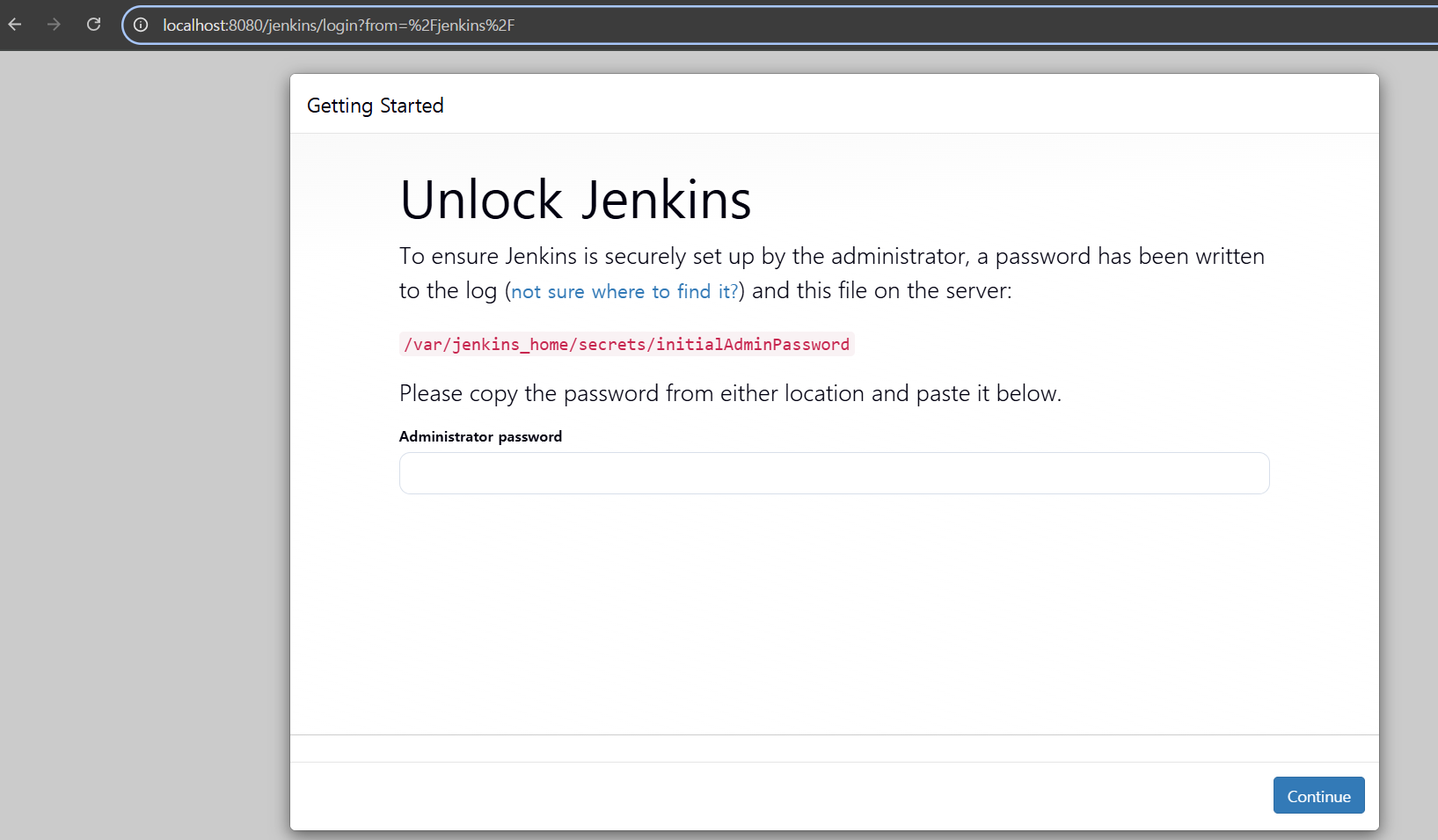
Task: Click the 'To ensure Jenkins is securely' paragraph
Action: click(832, 274)
